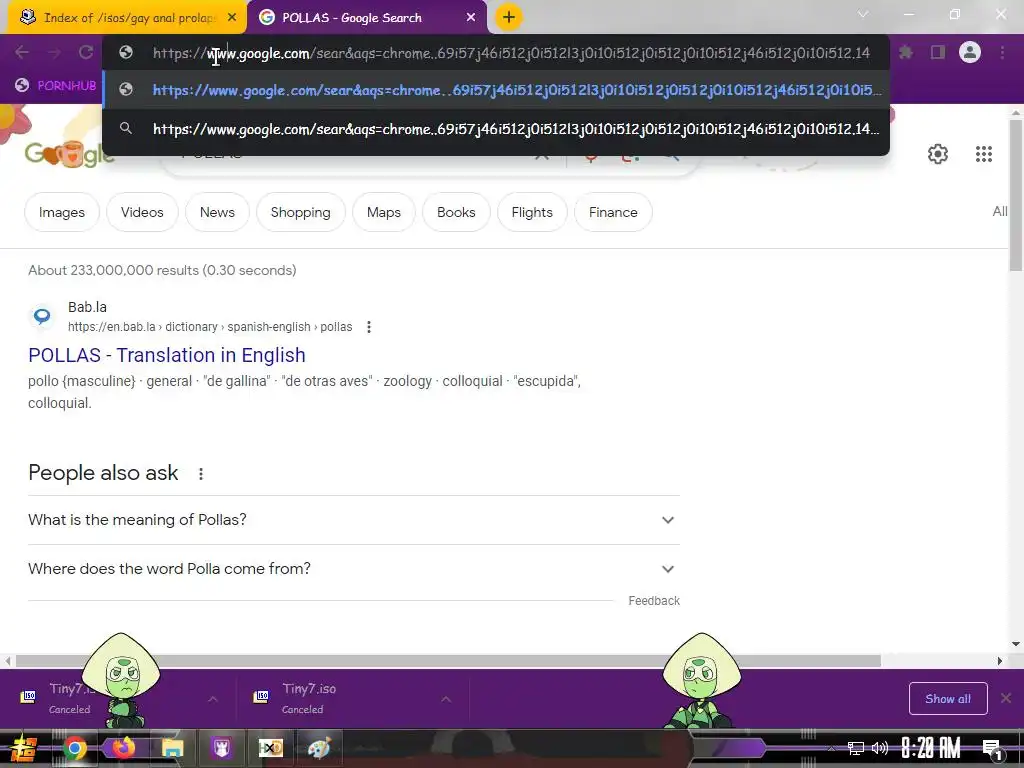Open the Windows Start button

[x=23, y=748]
